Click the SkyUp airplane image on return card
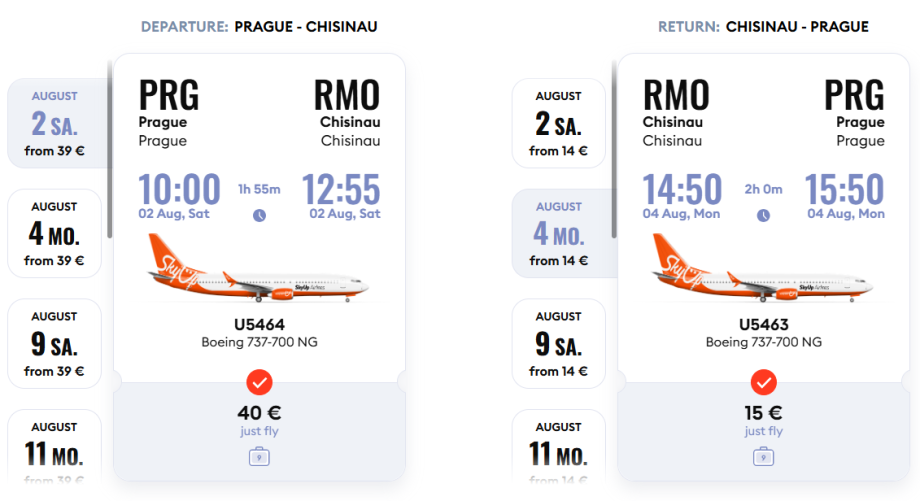The image size is (920, 501). click(x=763, y=268)
